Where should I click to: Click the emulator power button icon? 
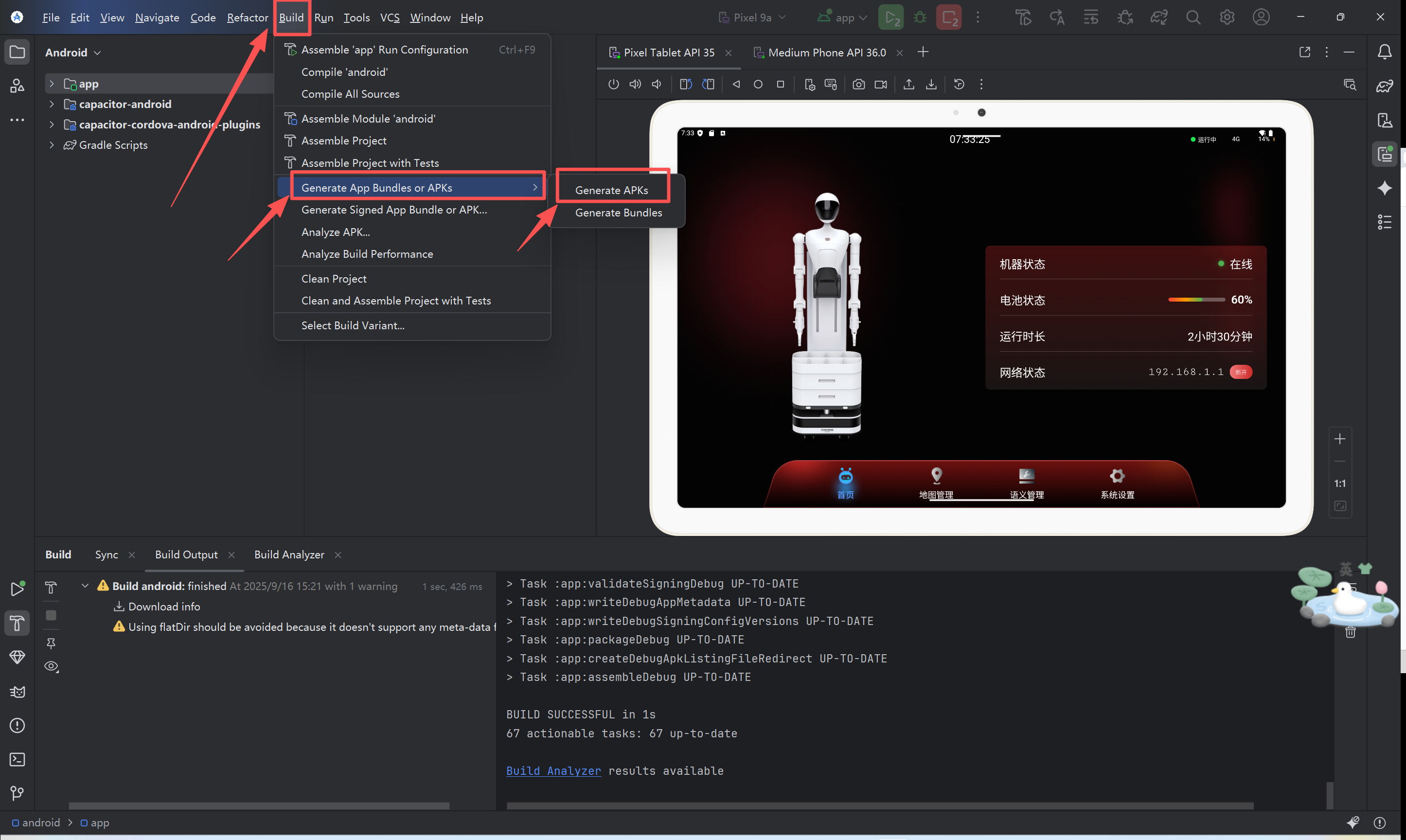pos(613,84)
